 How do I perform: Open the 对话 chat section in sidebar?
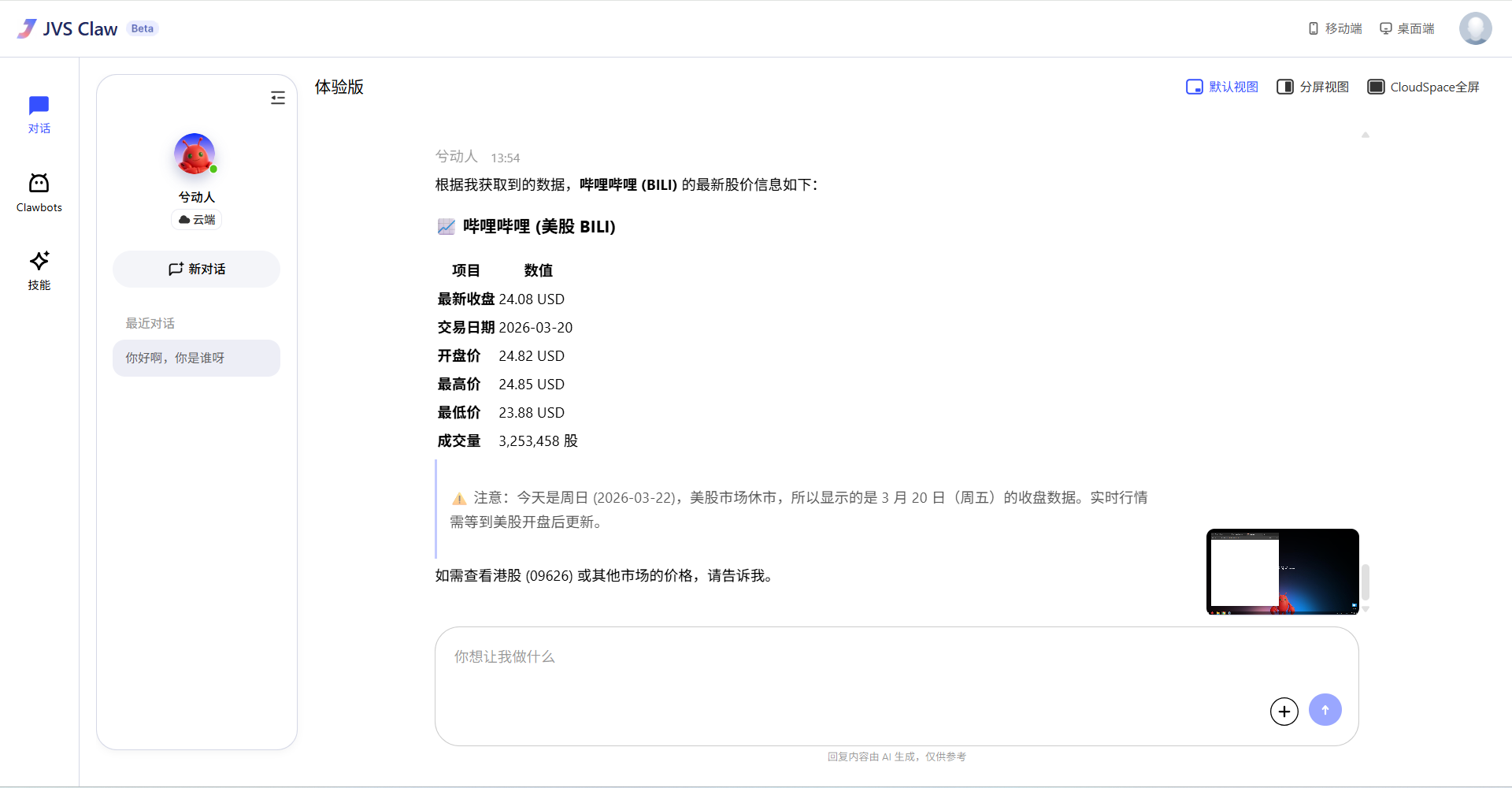39,113
